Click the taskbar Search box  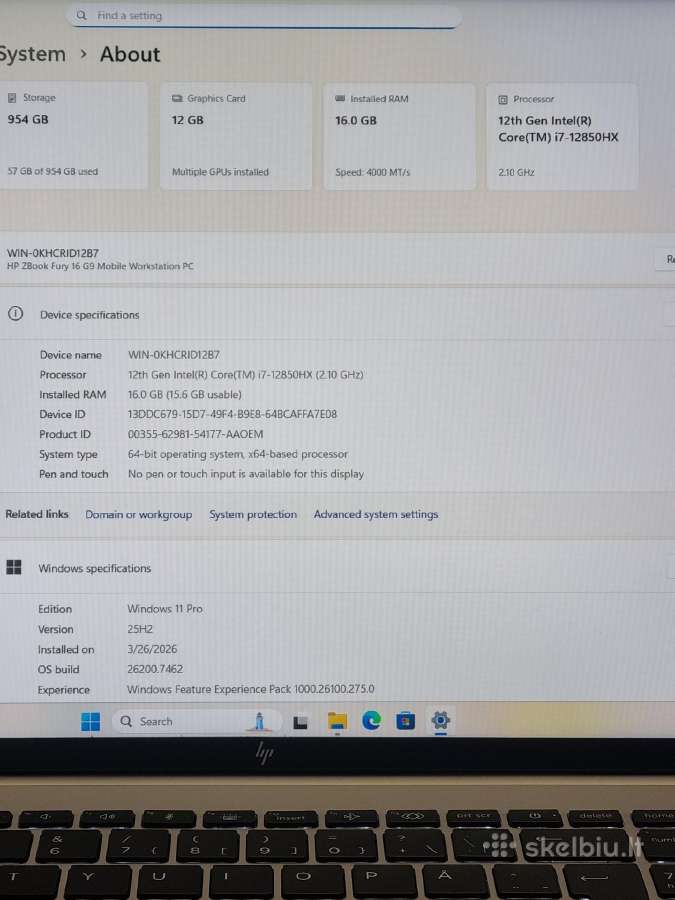click(196, 721)
